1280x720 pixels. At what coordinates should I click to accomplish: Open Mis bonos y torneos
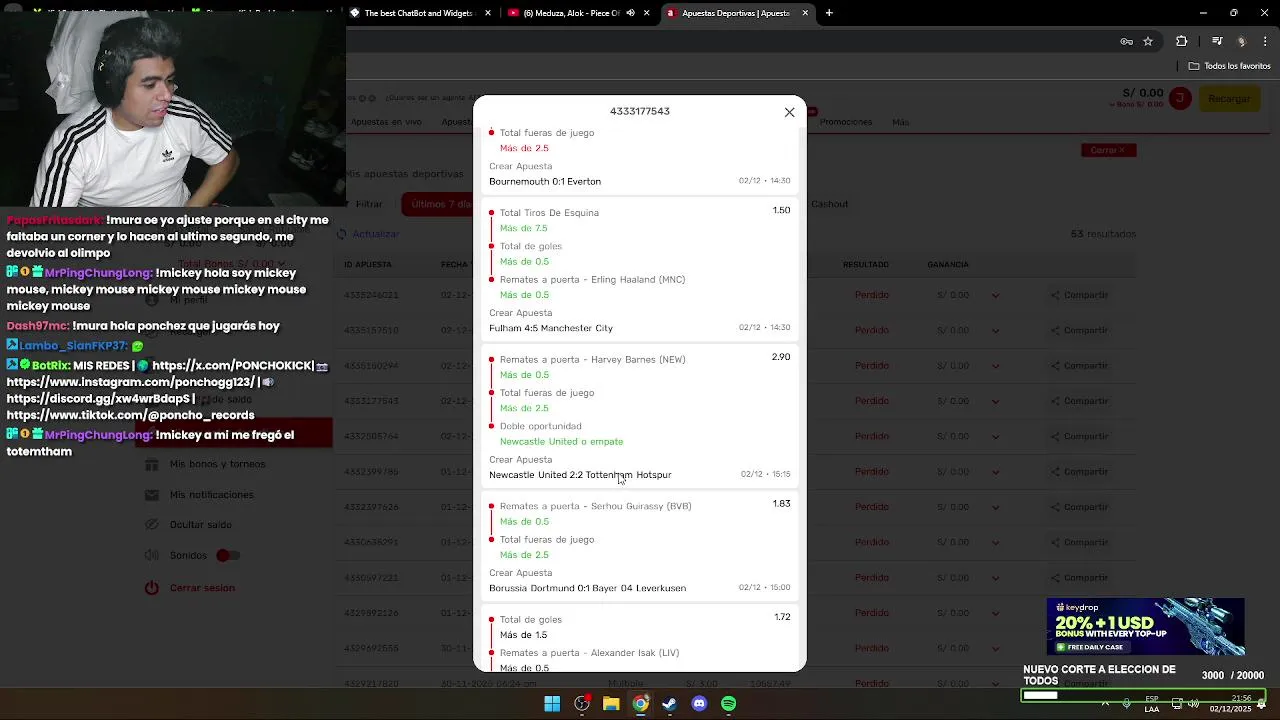[217, 464]
